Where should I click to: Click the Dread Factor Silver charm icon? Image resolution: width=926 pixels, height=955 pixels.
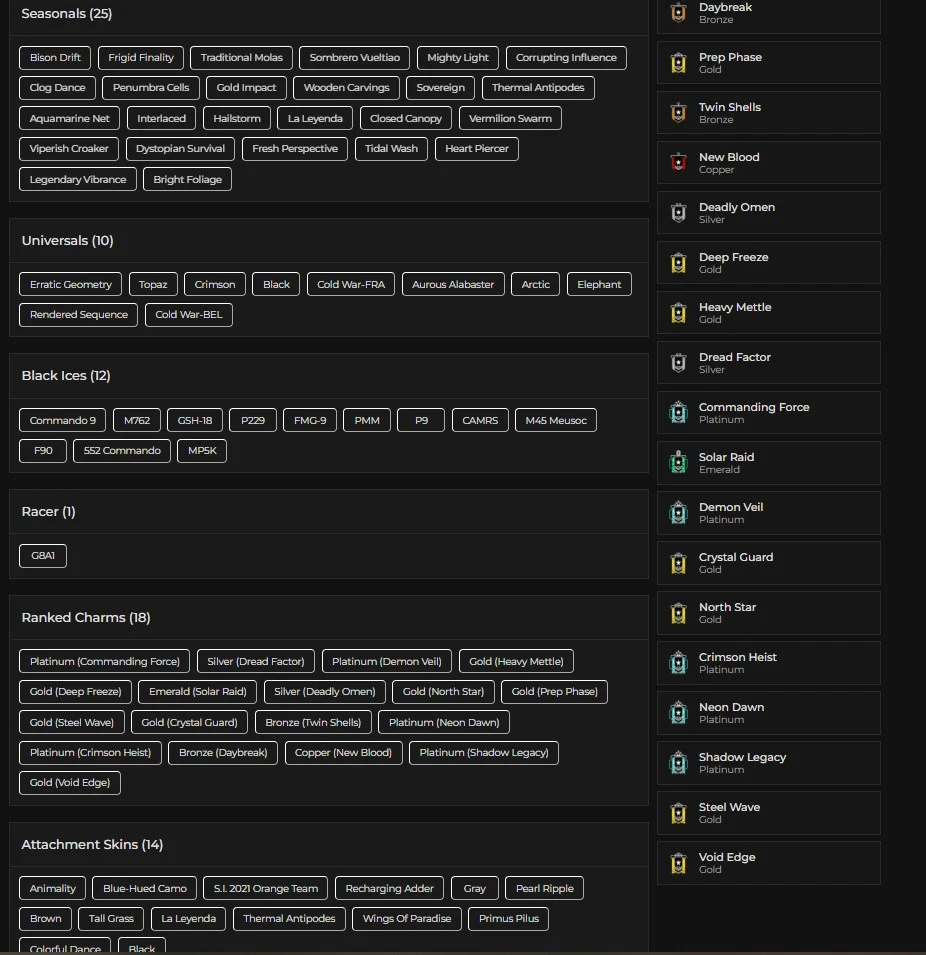pyautogui.click(x=679, y=362)
